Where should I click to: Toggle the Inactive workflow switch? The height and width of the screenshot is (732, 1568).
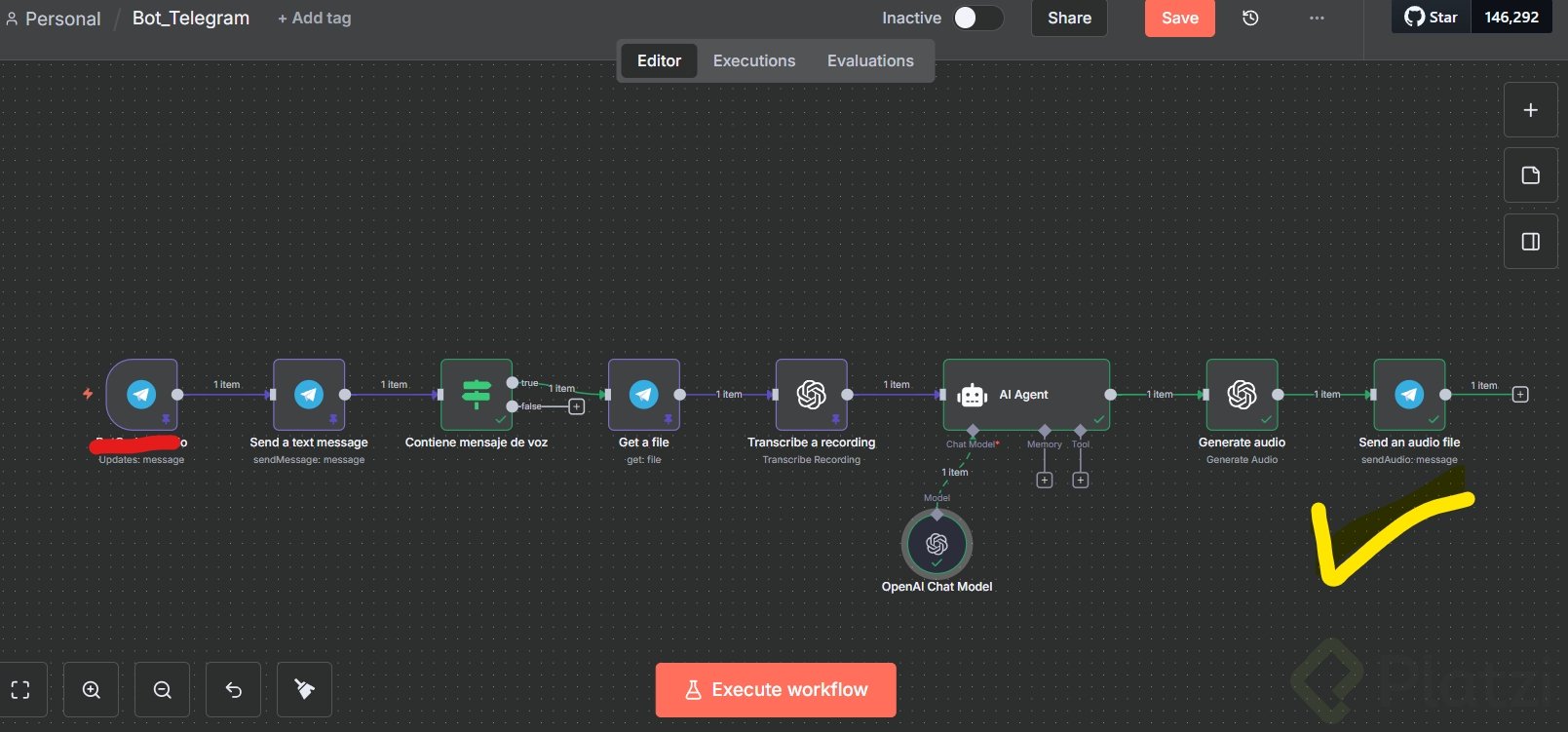[x=977, y=18]
